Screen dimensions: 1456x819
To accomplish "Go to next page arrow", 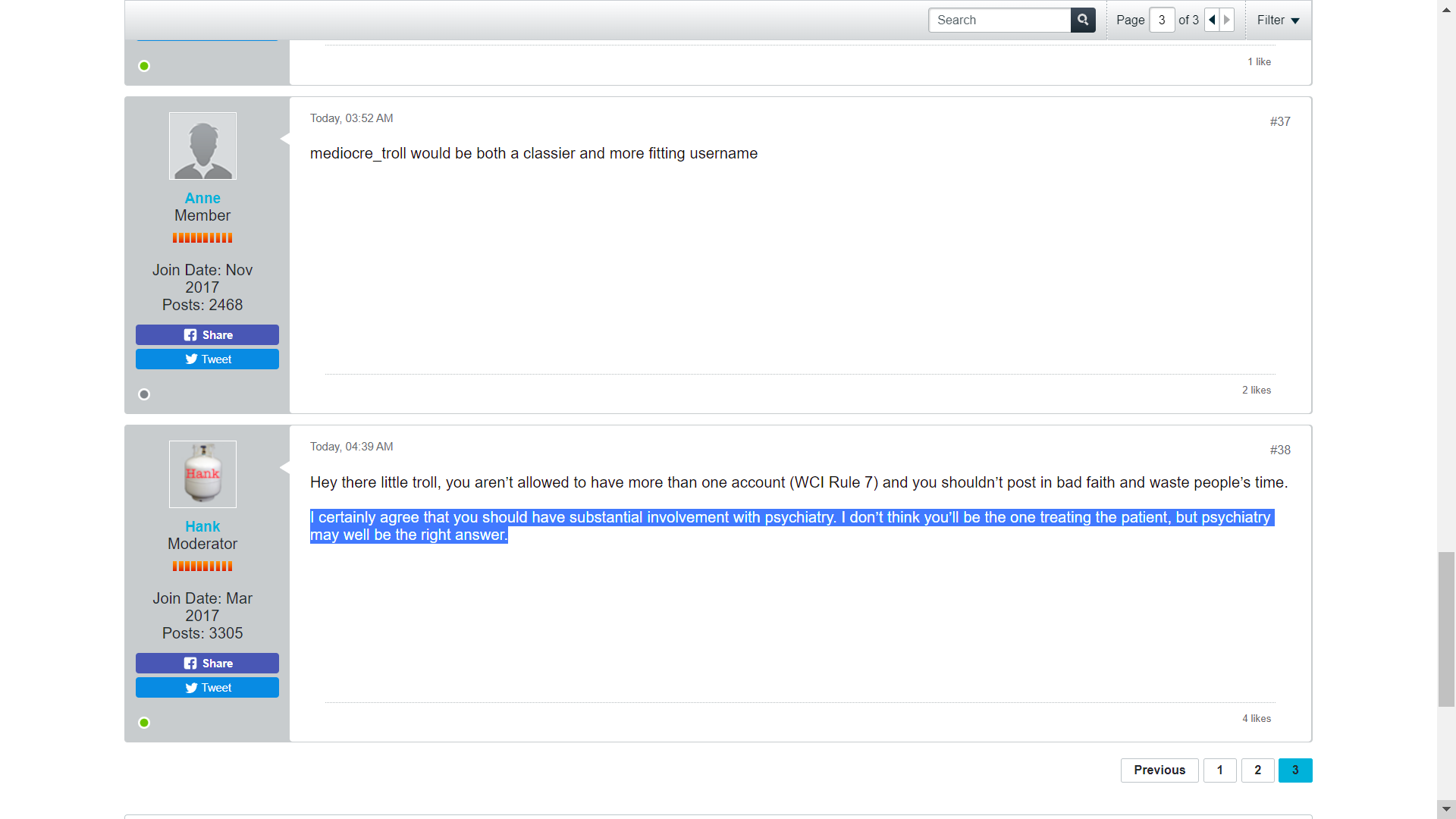I will [x=1227, y=20].
